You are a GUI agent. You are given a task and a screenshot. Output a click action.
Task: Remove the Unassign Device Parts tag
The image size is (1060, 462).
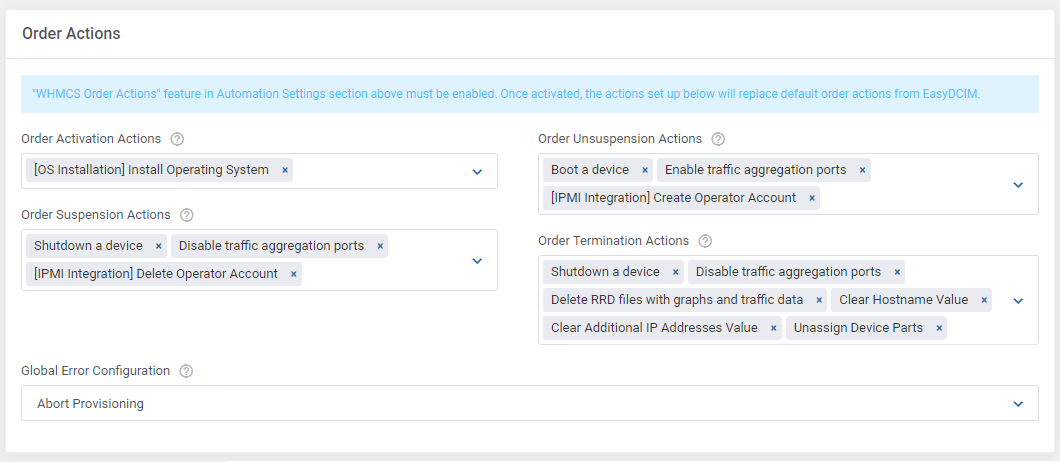[938, 328]
